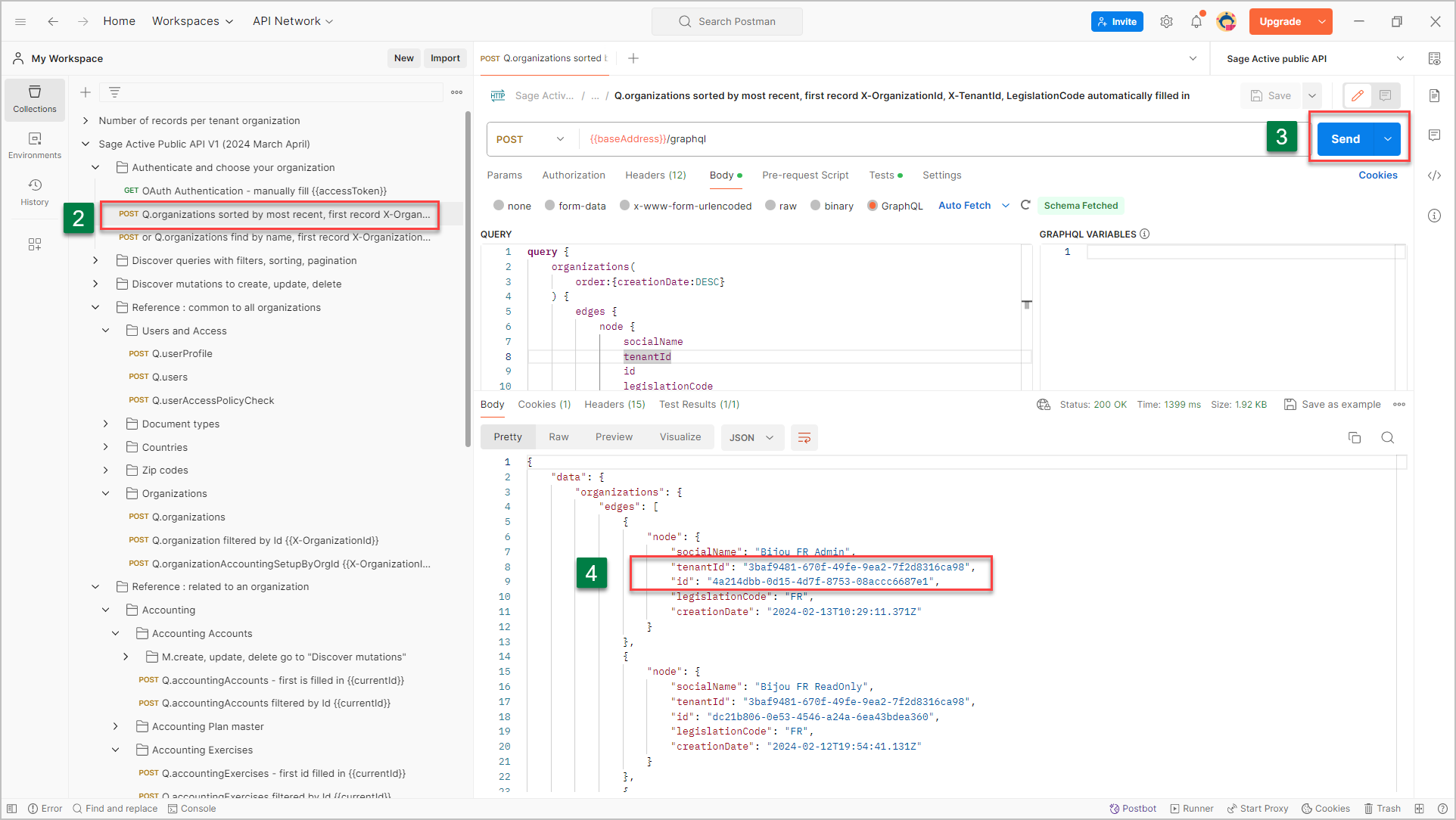Screen dimensions: 1456x820
Task: Copy the response body
Action: coord(1355,437)
